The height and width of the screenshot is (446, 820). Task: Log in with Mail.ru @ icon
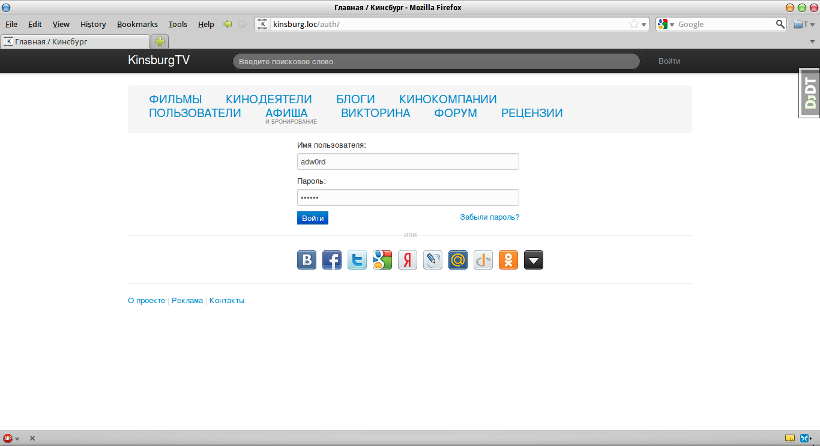pos(458,261)
